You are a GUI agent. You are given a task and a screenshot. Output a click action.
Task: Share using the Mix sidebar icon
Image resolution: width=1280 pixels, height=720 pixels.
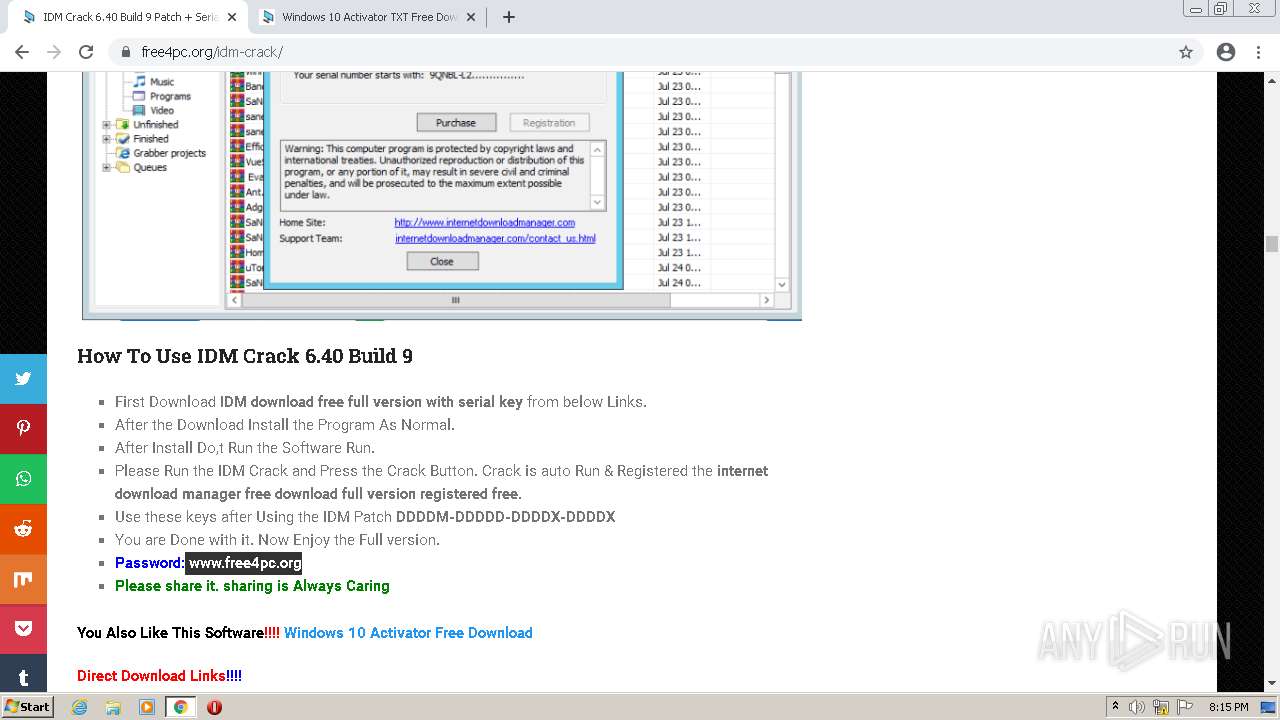23,579
